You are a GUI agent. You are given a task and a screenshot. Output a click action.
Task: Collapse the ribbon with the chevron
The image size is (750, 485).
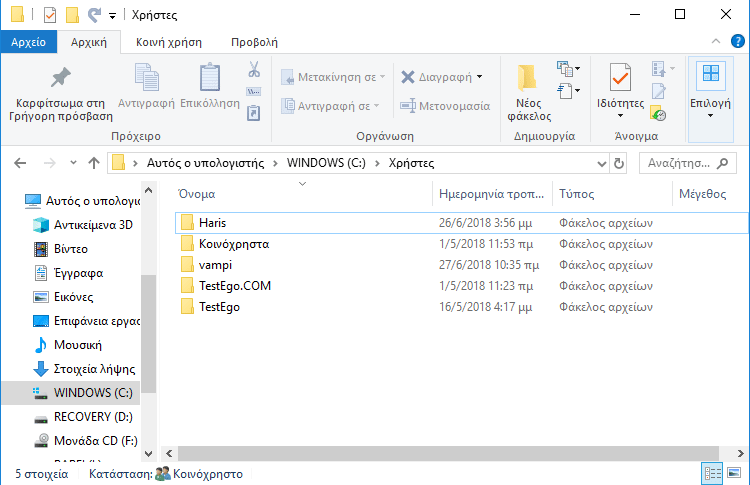point(716,41)
